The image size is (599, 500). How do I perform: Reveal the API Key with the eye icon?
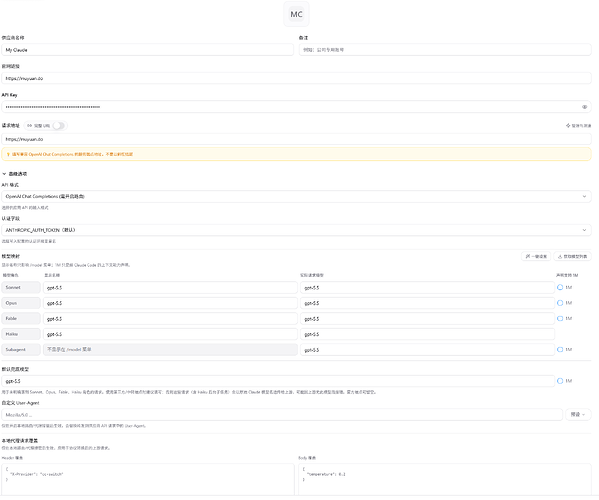[x=584, y=107]
